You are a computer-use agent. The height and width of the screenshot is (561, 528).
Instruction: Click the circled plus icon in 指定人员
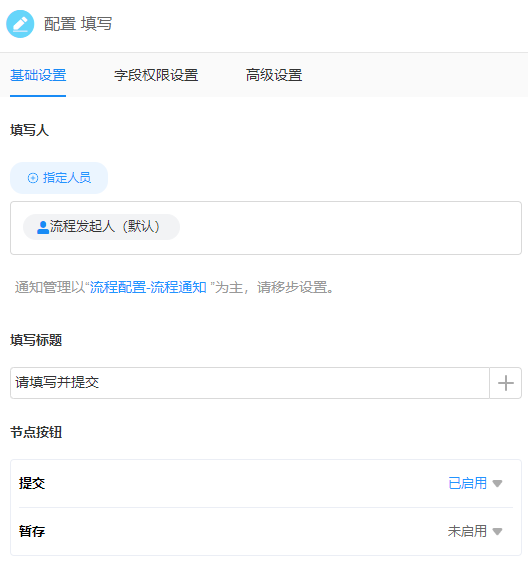(33, 178)
